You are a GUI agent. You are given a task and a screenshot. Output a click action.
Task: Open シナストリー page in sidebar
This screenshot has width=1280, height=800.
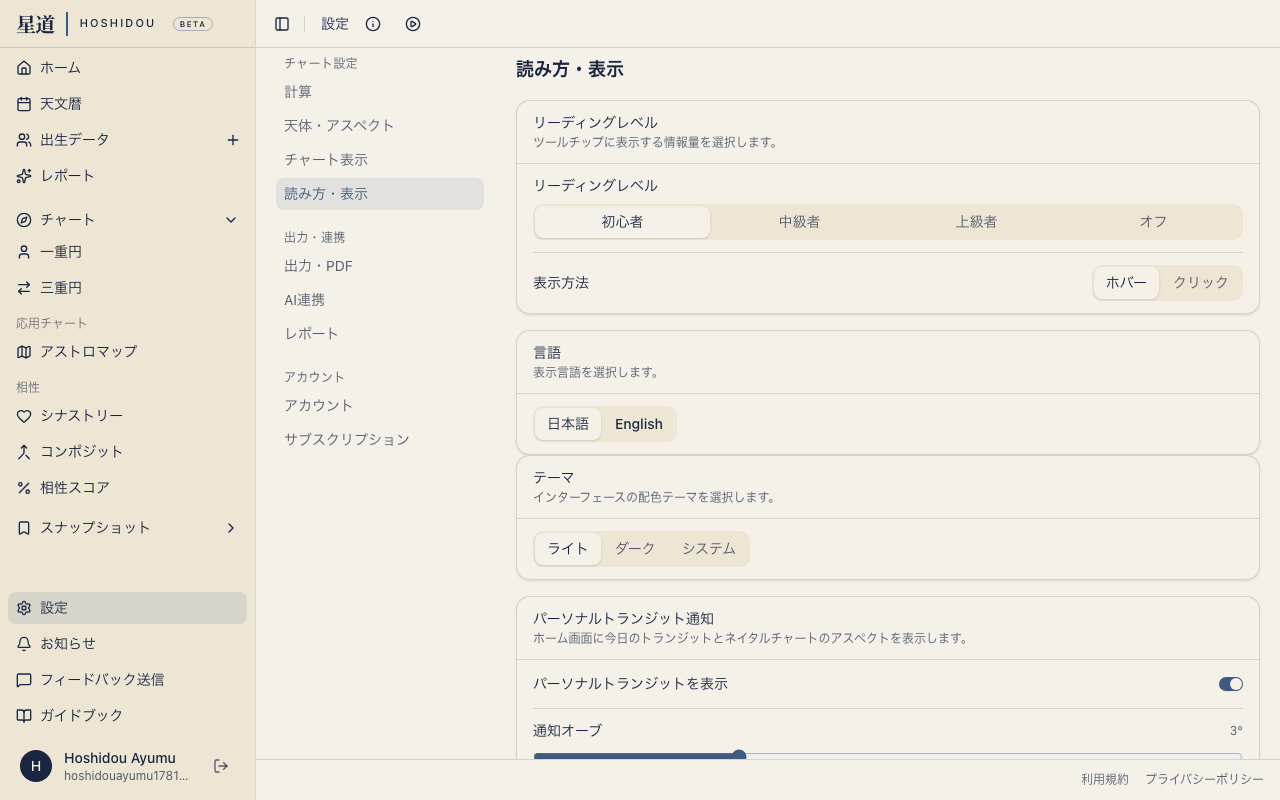(127, 416)
